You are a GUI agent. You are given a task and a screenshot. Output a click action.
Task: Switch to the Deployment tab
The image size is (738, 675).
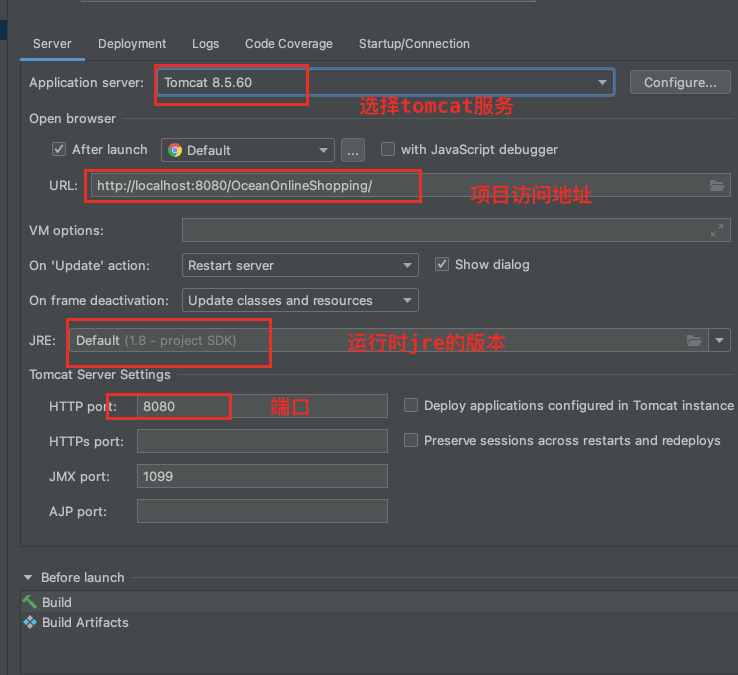point(132,44)
